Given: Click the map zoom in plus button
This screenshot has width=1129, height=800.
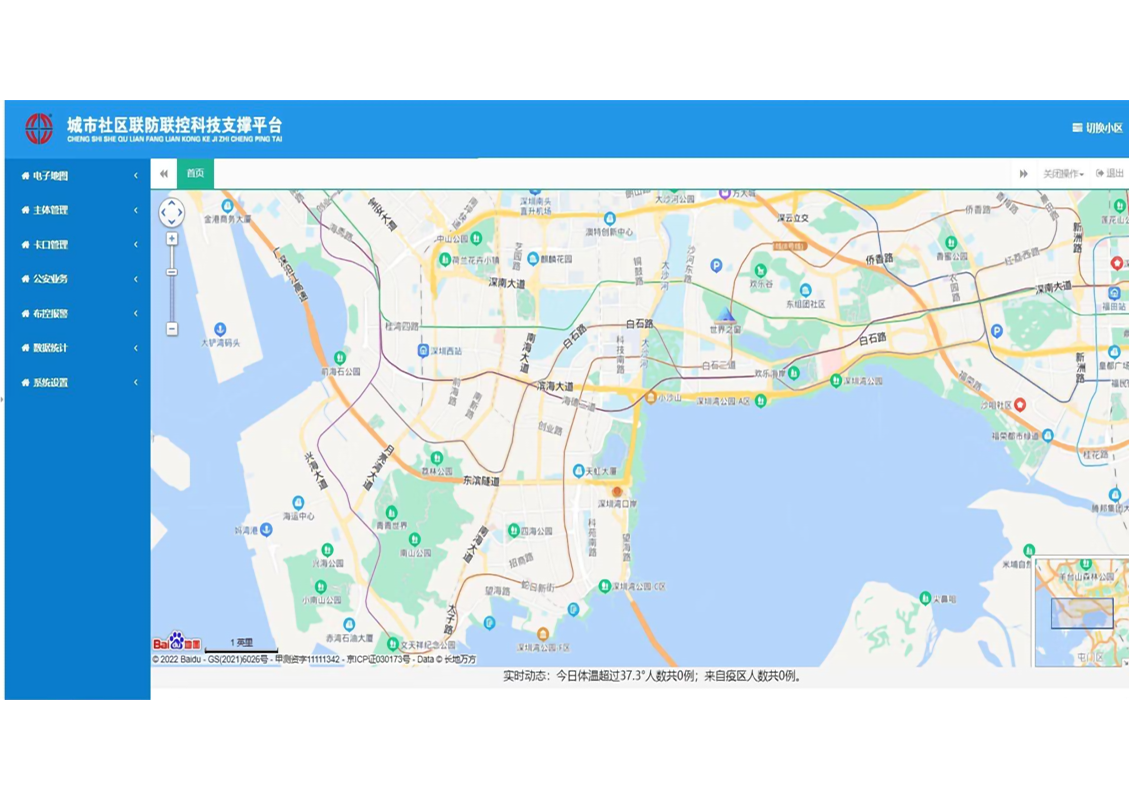Looking at the screenshot, I should coord(172,239).
